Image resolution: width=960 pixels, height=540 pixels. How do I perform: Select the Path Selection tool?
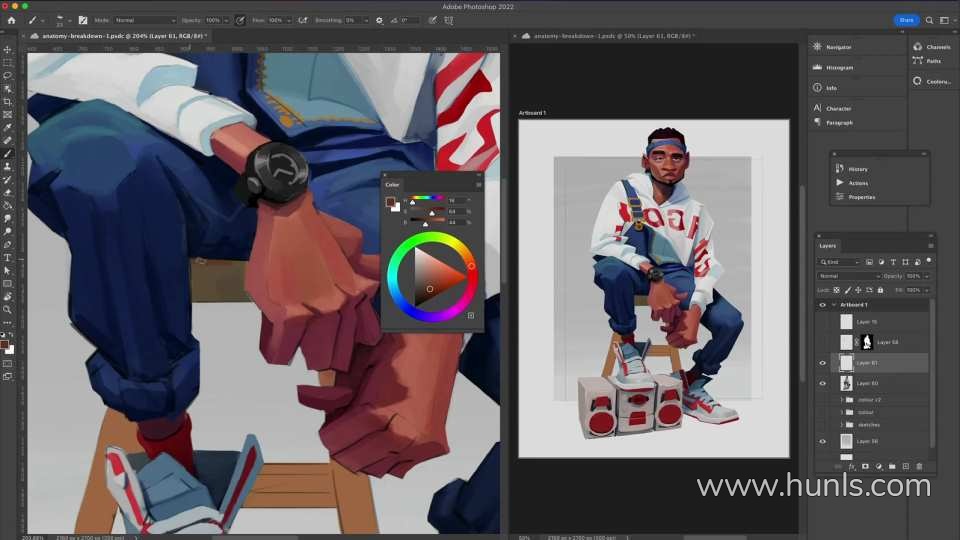tap(7, 271)
